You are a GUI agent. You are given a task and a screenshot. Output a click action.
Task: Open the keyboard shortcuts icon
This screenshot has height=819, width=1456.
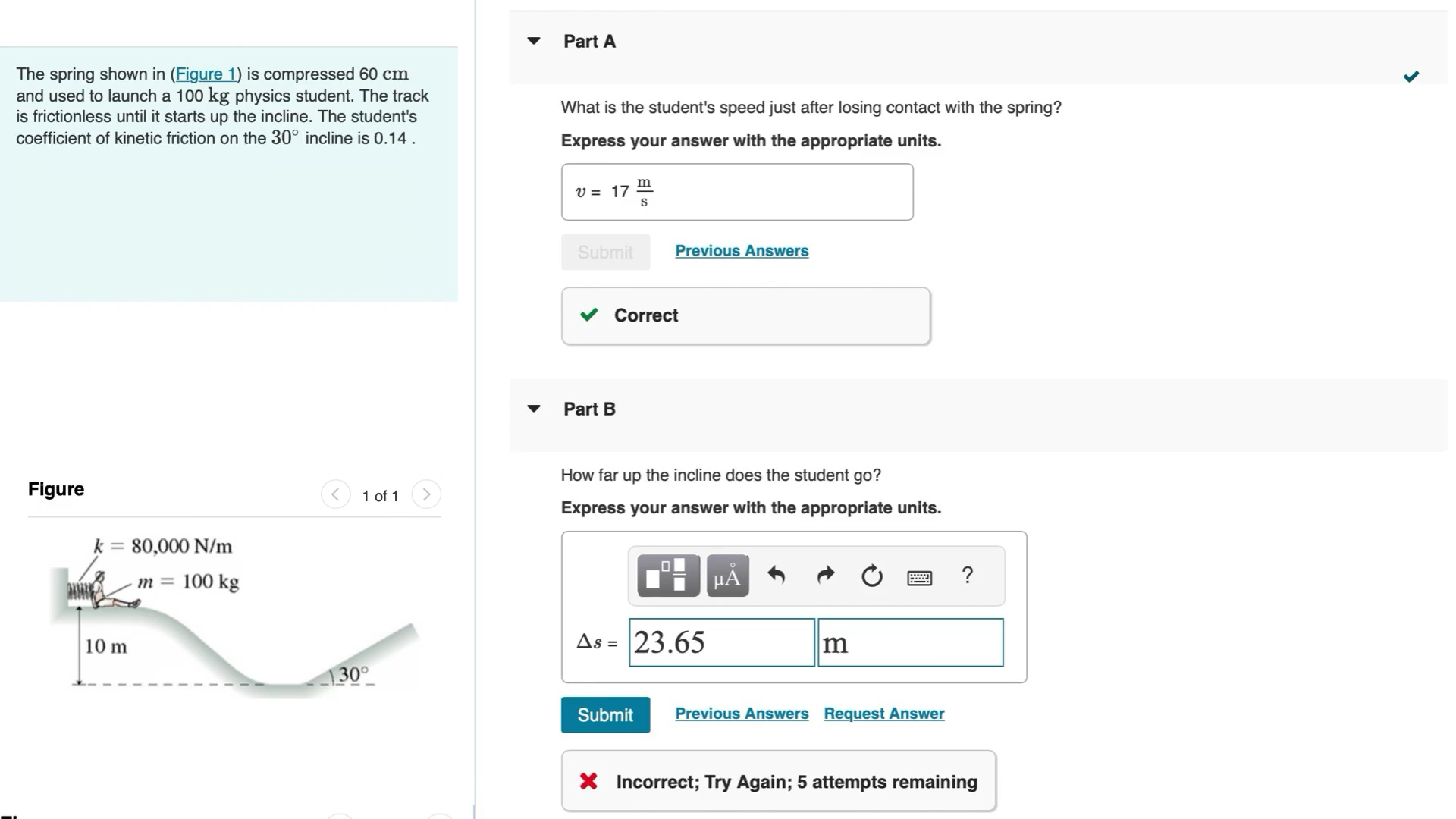pos(919,576)
